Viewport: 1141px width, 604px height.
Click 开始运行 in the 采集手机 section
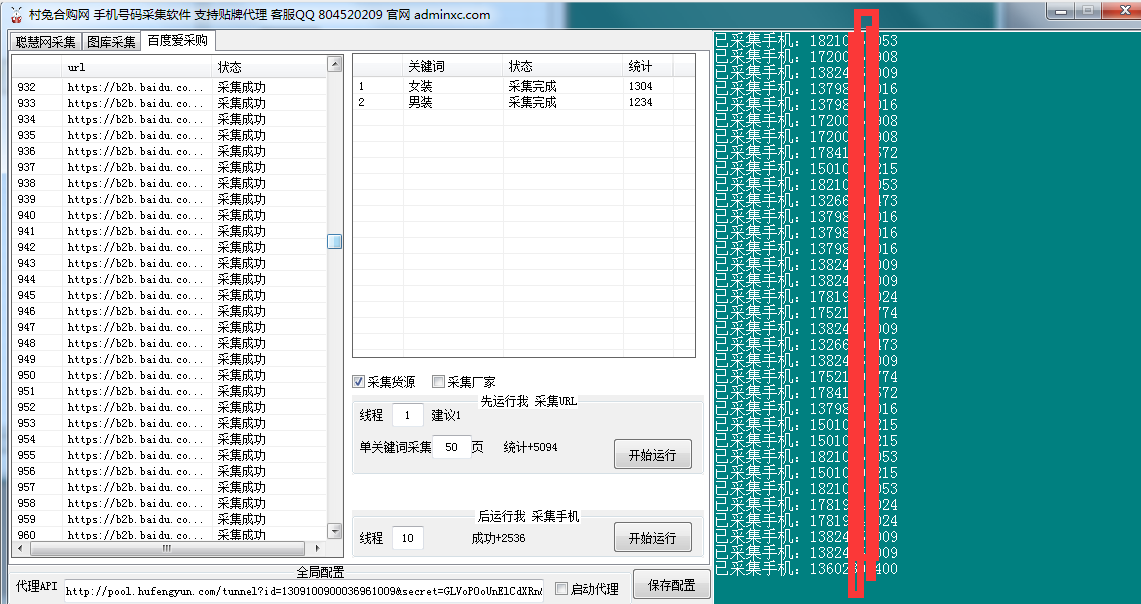(x=652, y=537)
